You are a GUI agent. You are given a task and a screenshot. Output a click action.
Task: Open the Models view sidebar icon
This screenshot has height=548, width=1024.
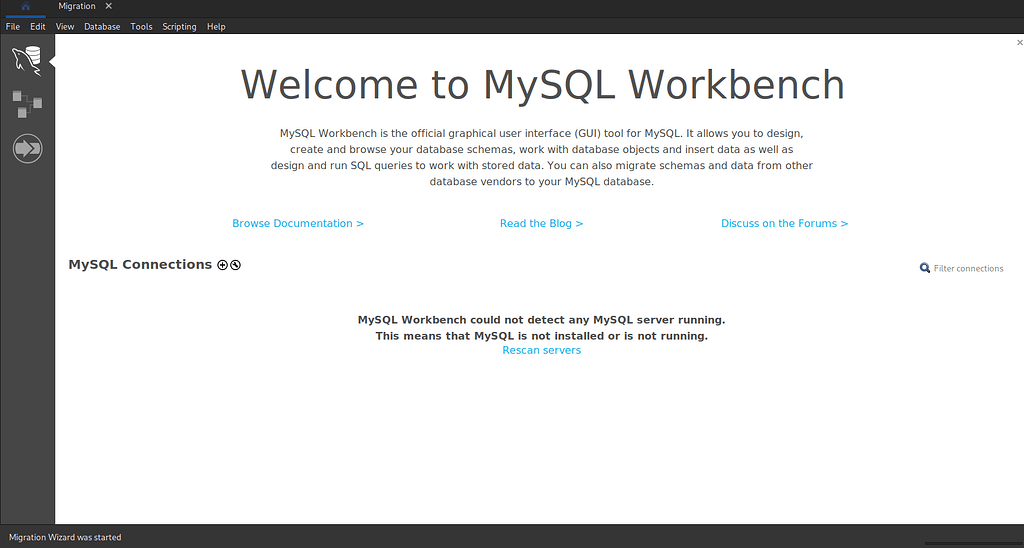click(27, 103)
